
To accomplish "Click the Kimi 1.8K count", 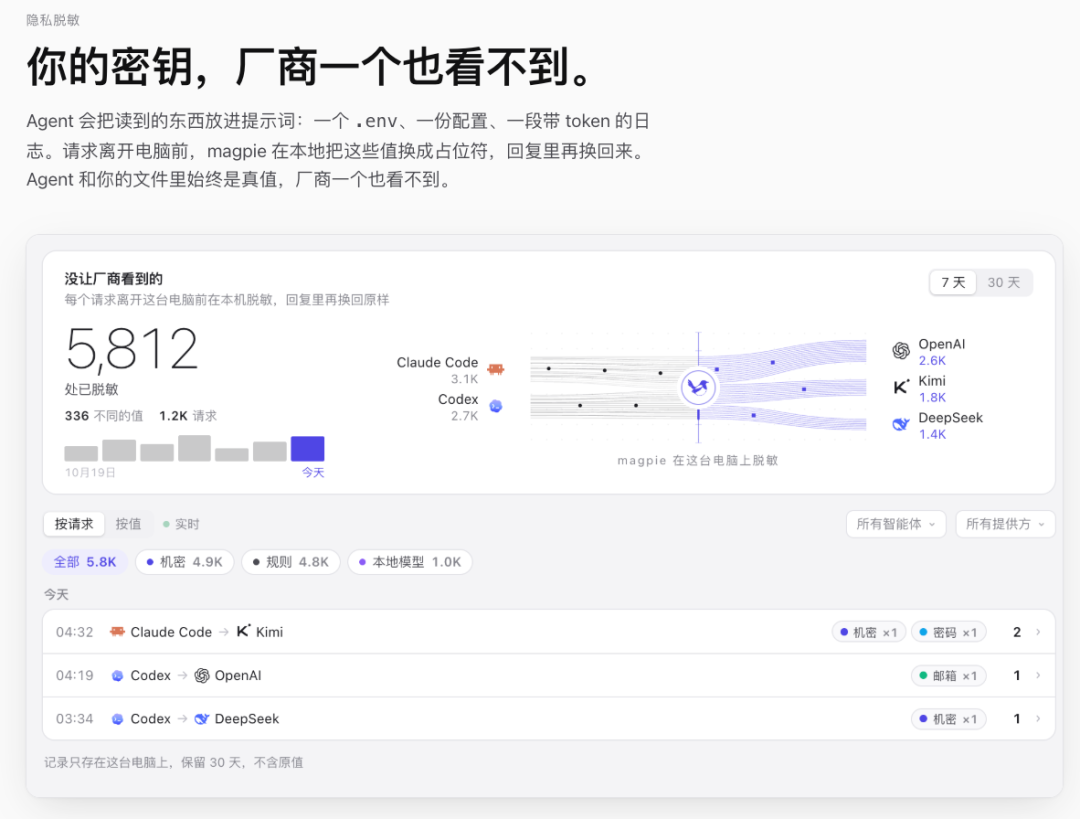I will coord(932,397).
